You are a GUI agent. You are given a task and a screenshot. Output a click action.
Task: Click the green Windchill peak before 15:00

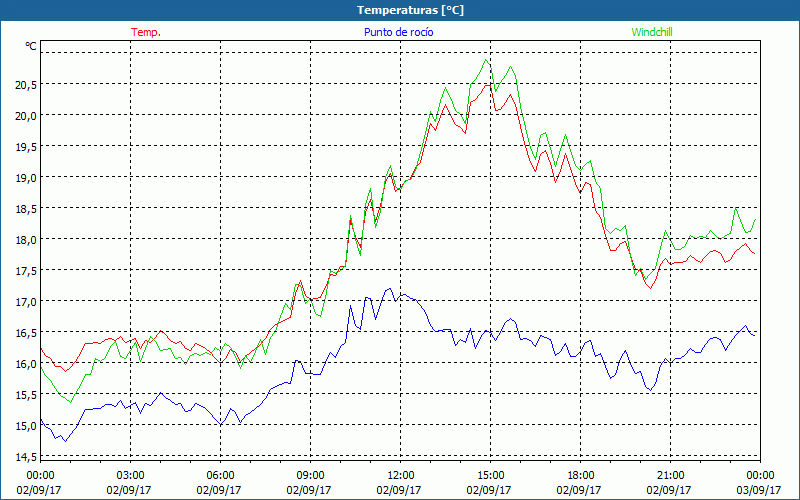pos(486,60)
